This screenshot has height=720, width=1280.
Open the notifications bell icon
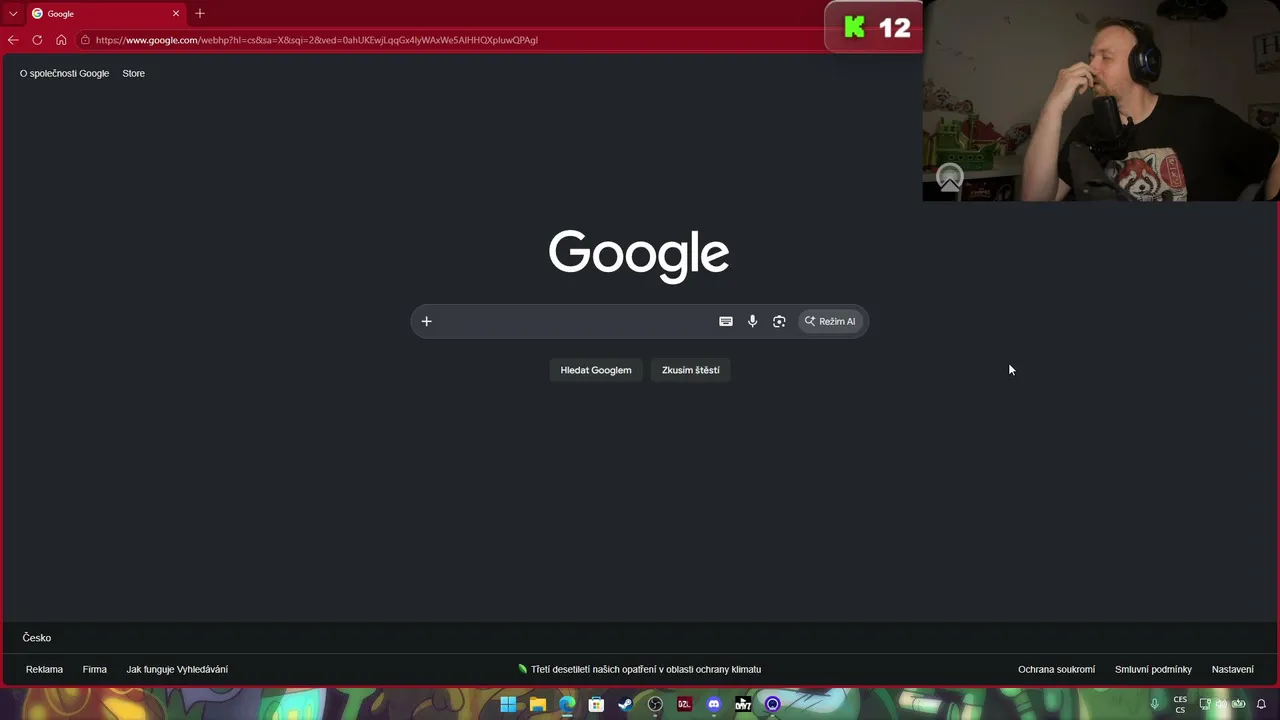[x=1261, y=704]
